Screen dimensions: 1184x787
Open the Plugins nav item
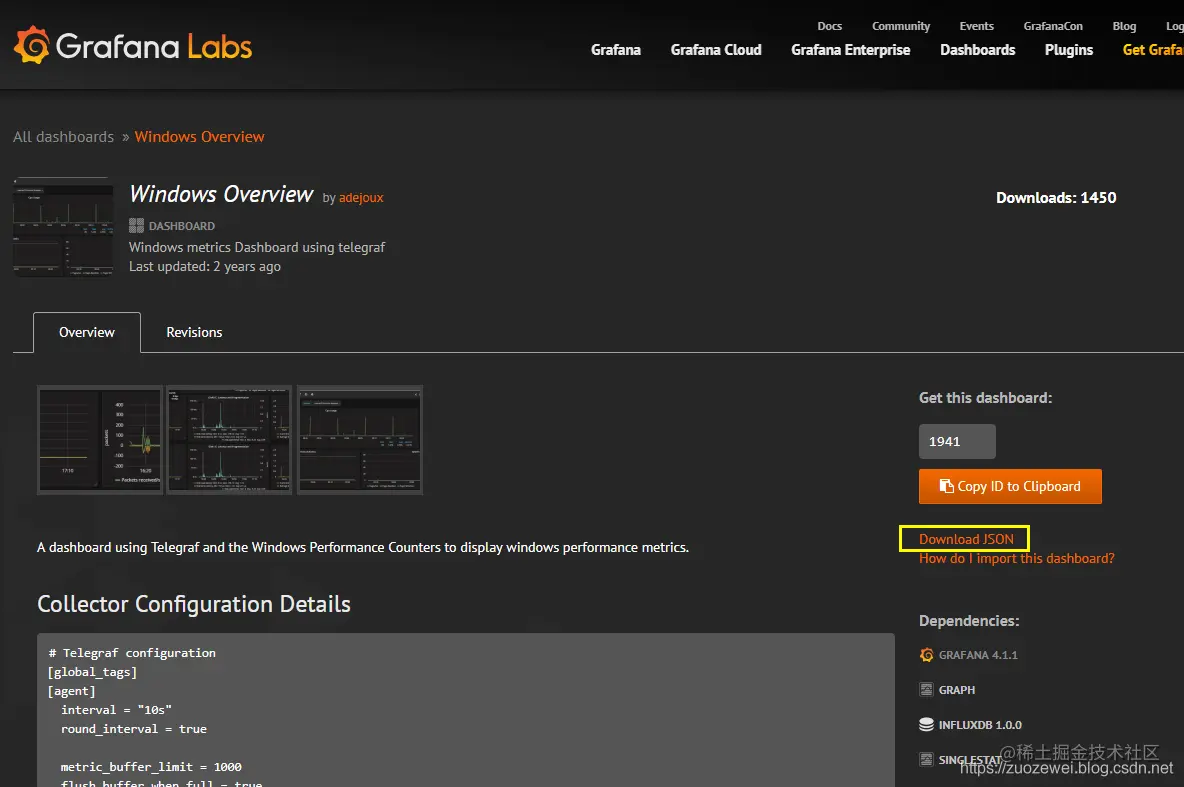click(x=1068, y=50)
